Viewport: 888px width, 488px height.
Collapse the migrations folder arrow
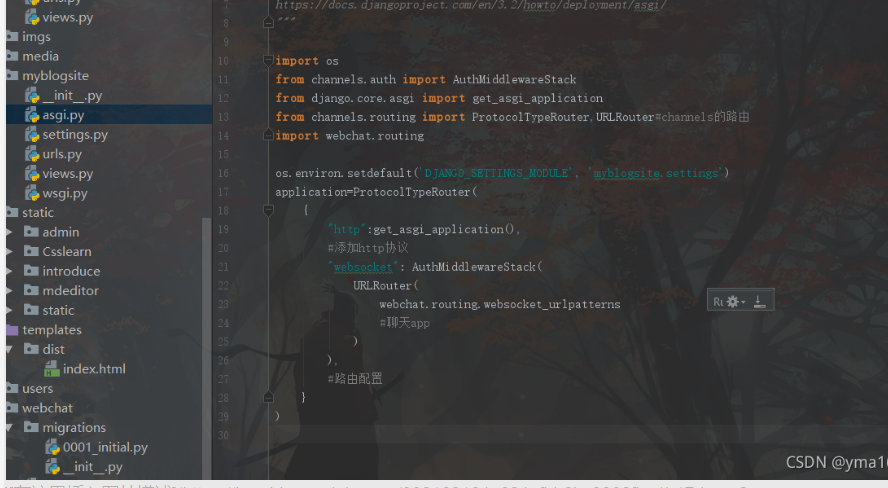pos(9,427)
